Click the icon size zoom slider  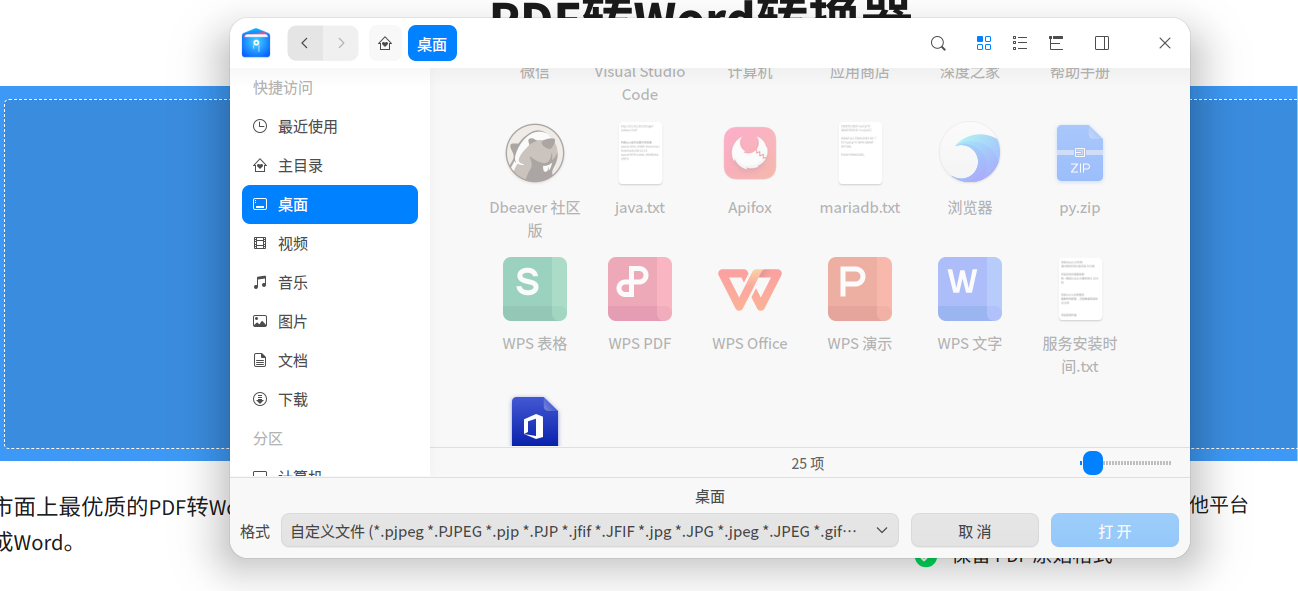[x=1126, y=463]
